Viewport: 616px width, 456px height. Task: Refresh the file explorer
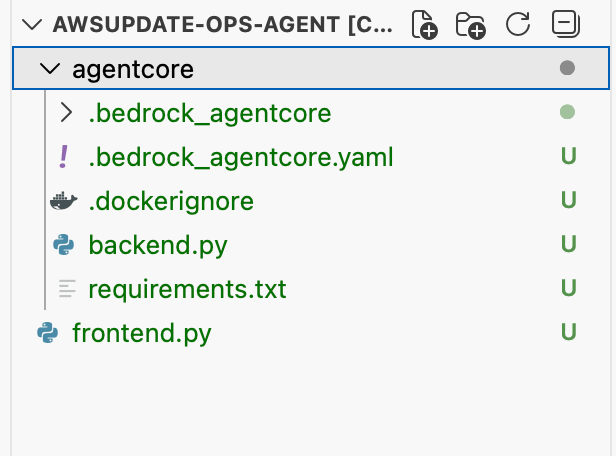(518, 24)
